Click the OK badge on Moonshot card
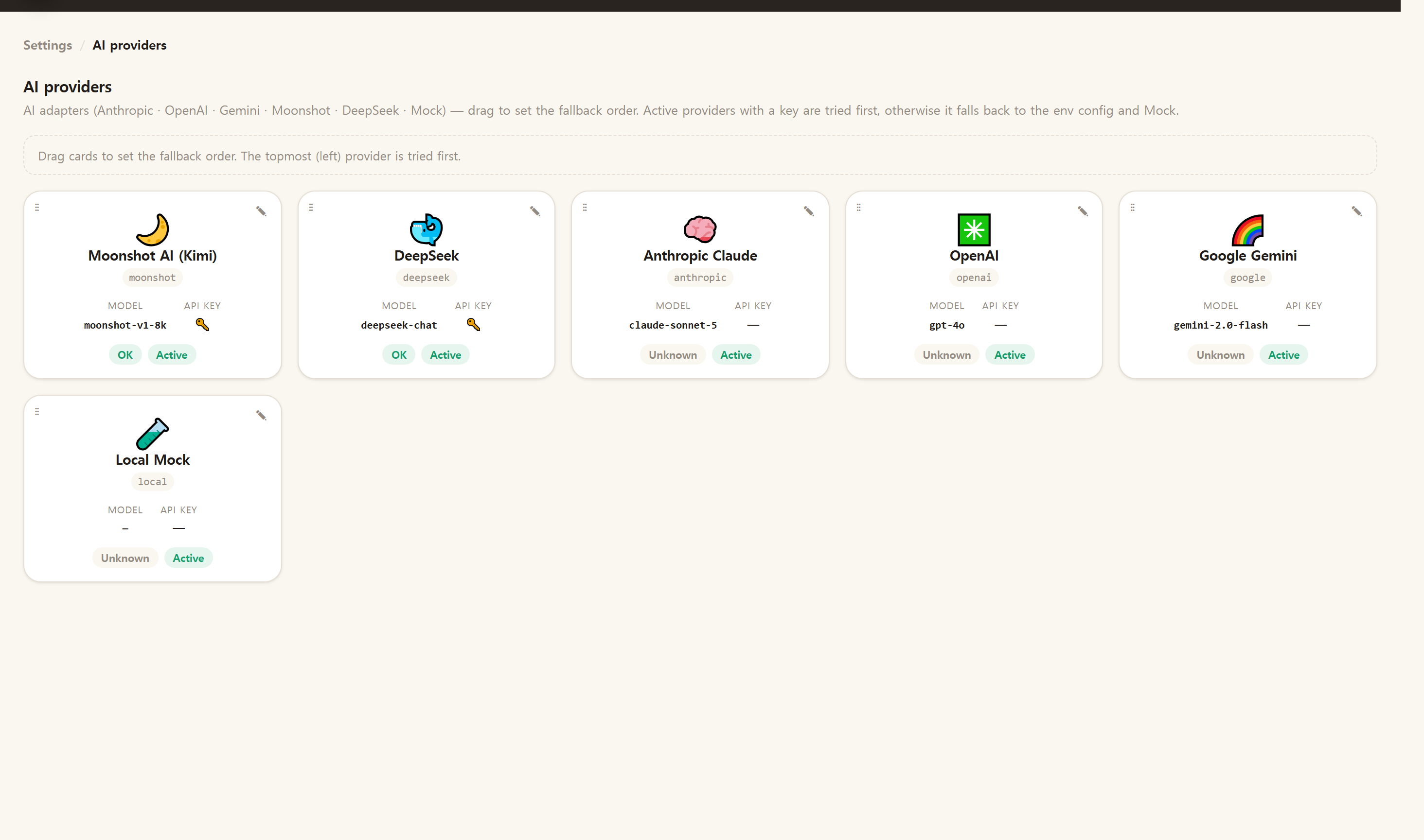The height and width of the screenshot is (840, 1424). click(x=125, y=355)
